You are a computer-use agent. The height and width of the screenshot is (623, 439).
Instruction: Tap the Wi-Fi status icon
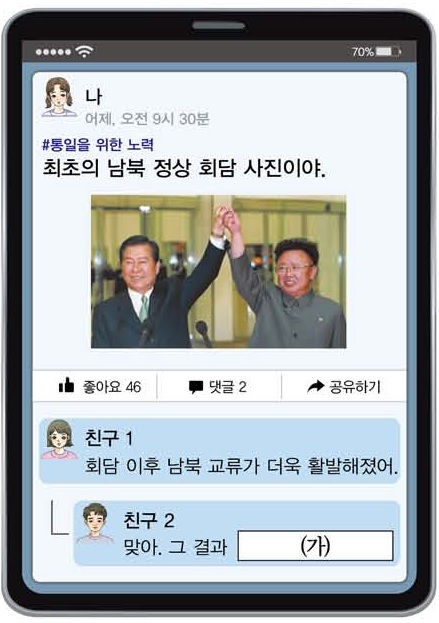point(84,51)
